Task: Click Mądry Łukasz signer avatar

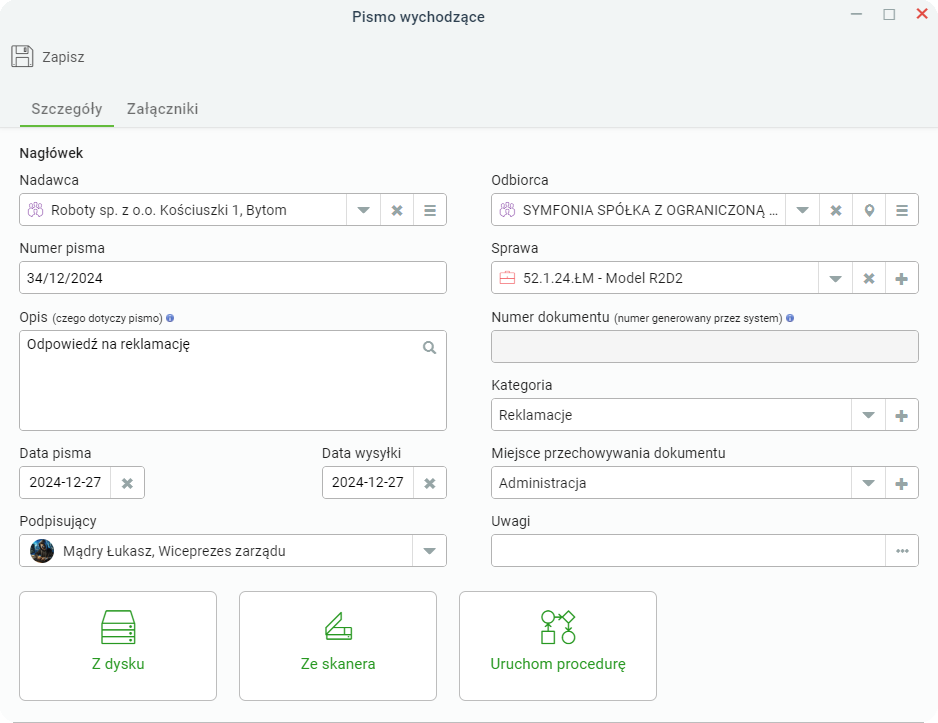Action: 42,551
